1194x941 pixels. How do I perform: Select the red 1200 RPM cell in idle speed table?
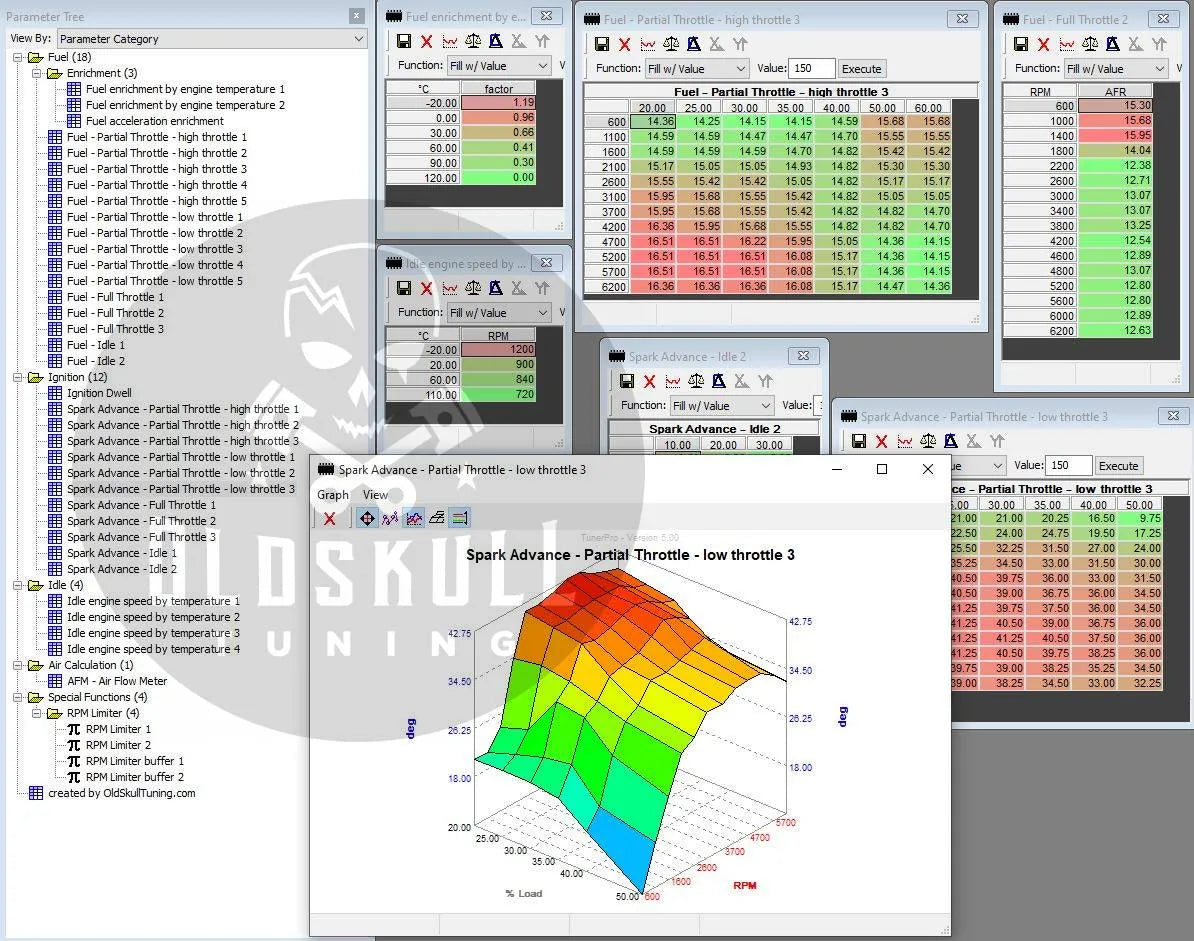498,350
